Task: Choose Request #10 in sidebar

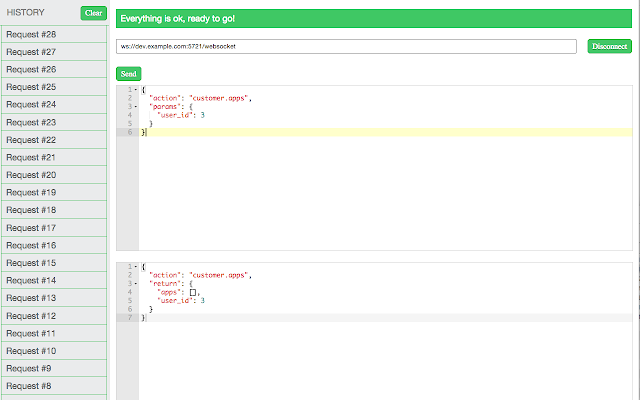Action: pyautogui.click(x=54, y=351)
